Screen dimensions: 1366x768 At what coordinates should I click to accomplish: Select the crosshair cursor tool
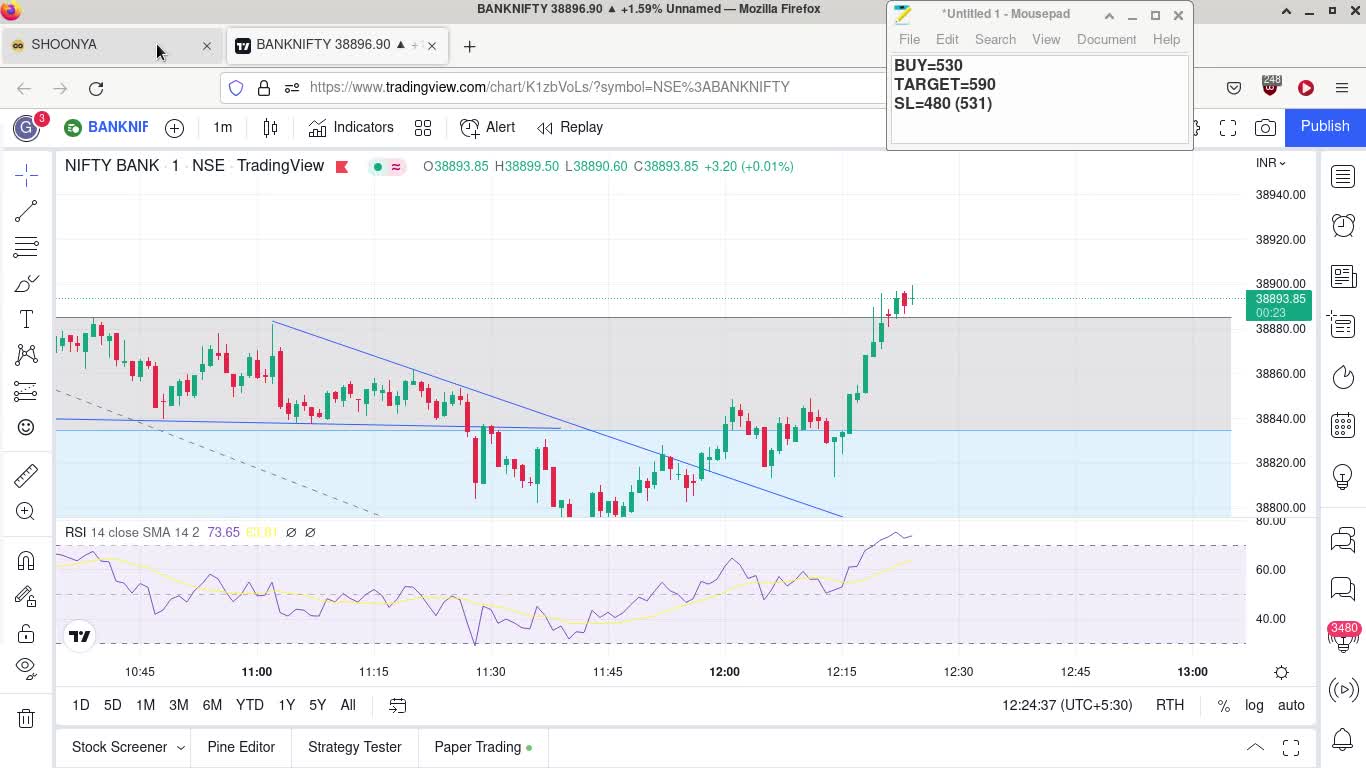pyautogui.click(x=26, y=175)
